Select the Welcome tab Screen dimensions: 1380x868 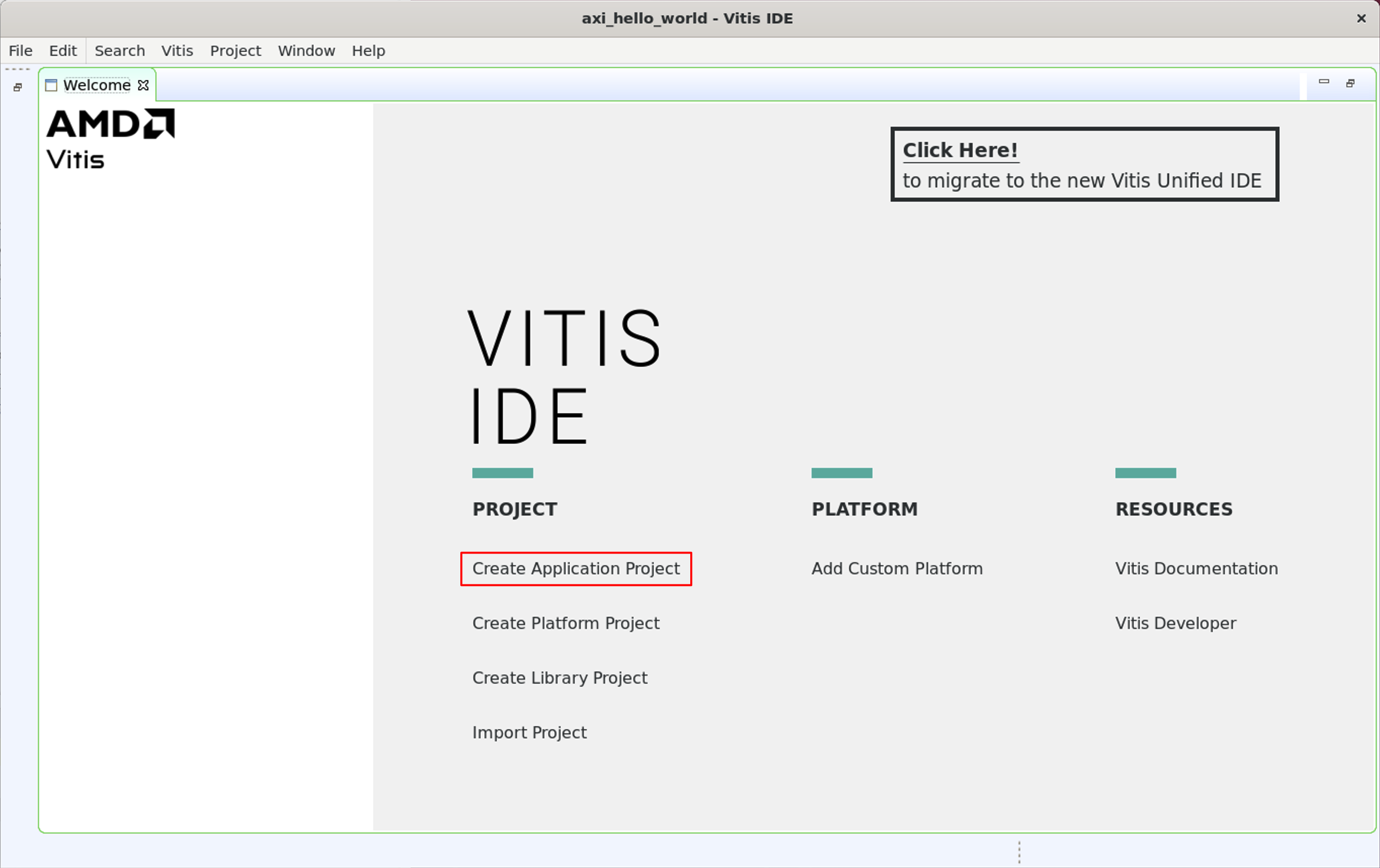pos(96,84)
